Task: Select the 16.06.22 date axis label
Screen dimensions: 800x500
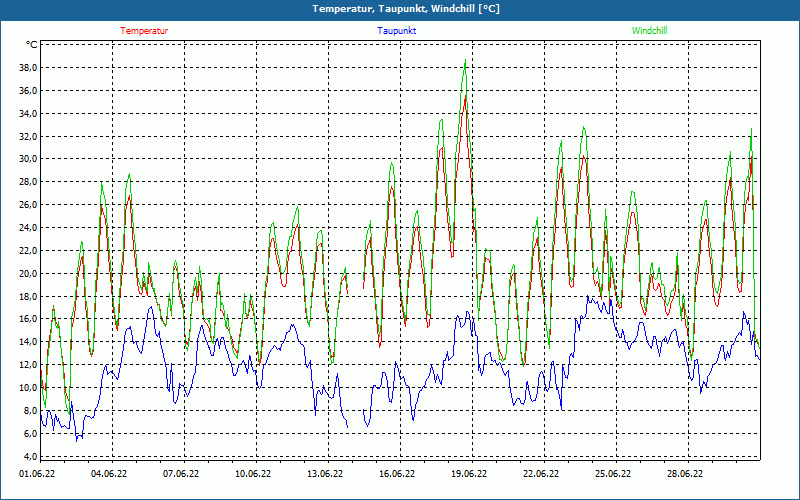Action: 397,474
